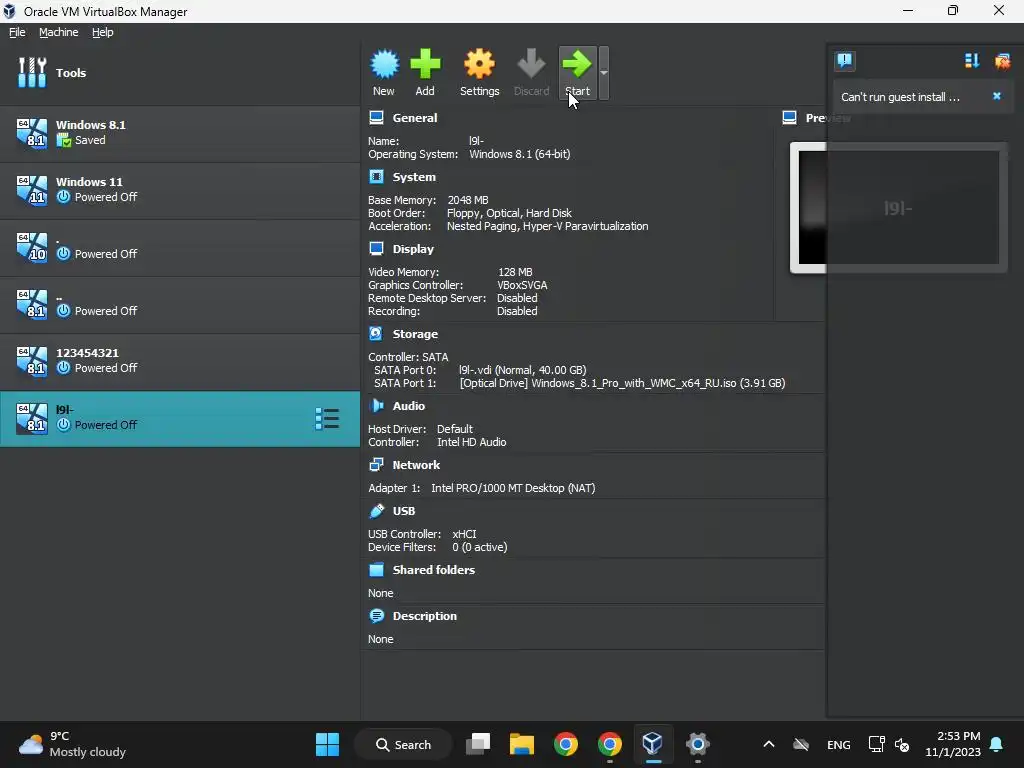Open the Storage section header

tap(415, 334)
